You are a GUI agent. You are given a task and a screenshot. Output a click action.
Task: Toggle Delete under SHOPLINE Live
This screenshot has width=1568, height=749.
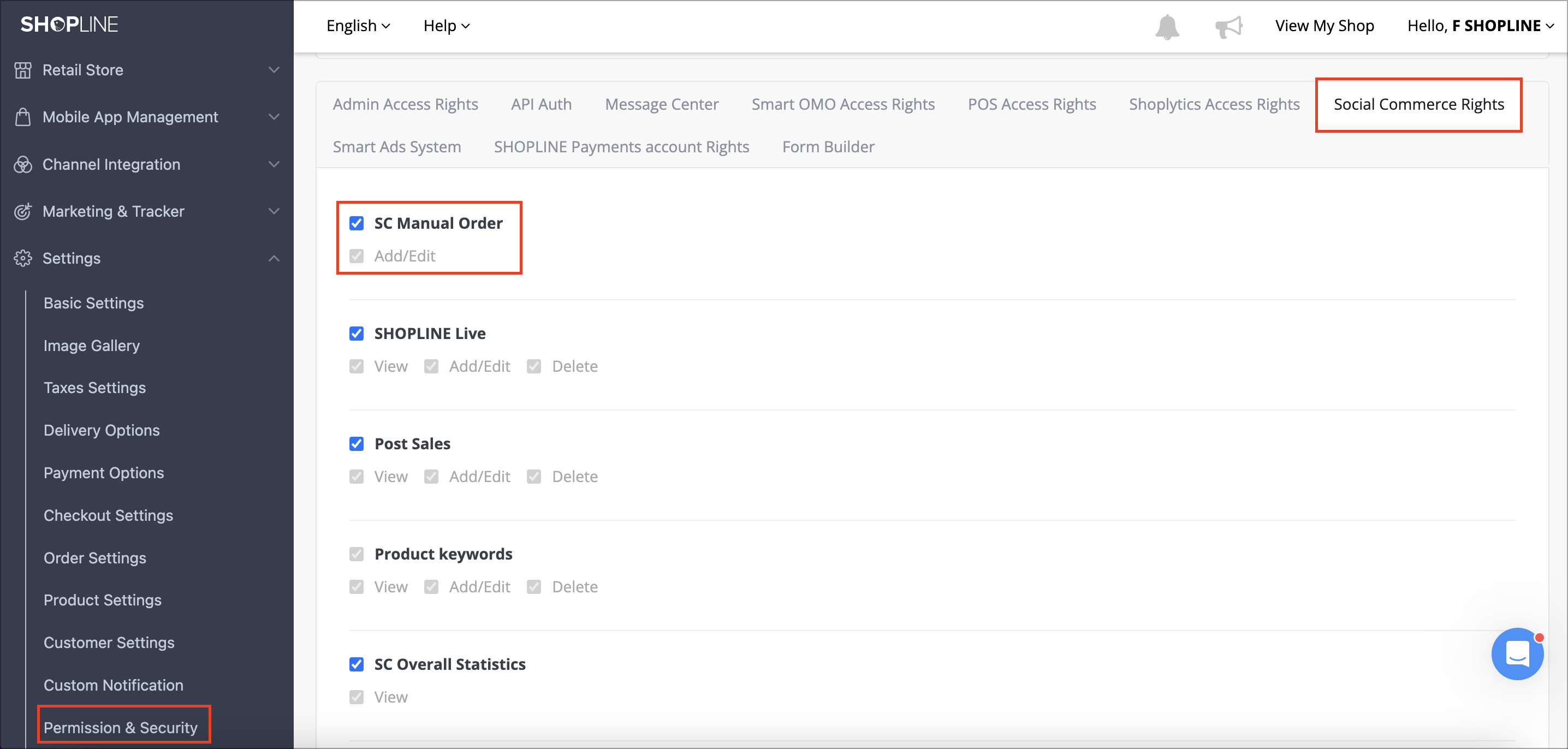point(534,366)
